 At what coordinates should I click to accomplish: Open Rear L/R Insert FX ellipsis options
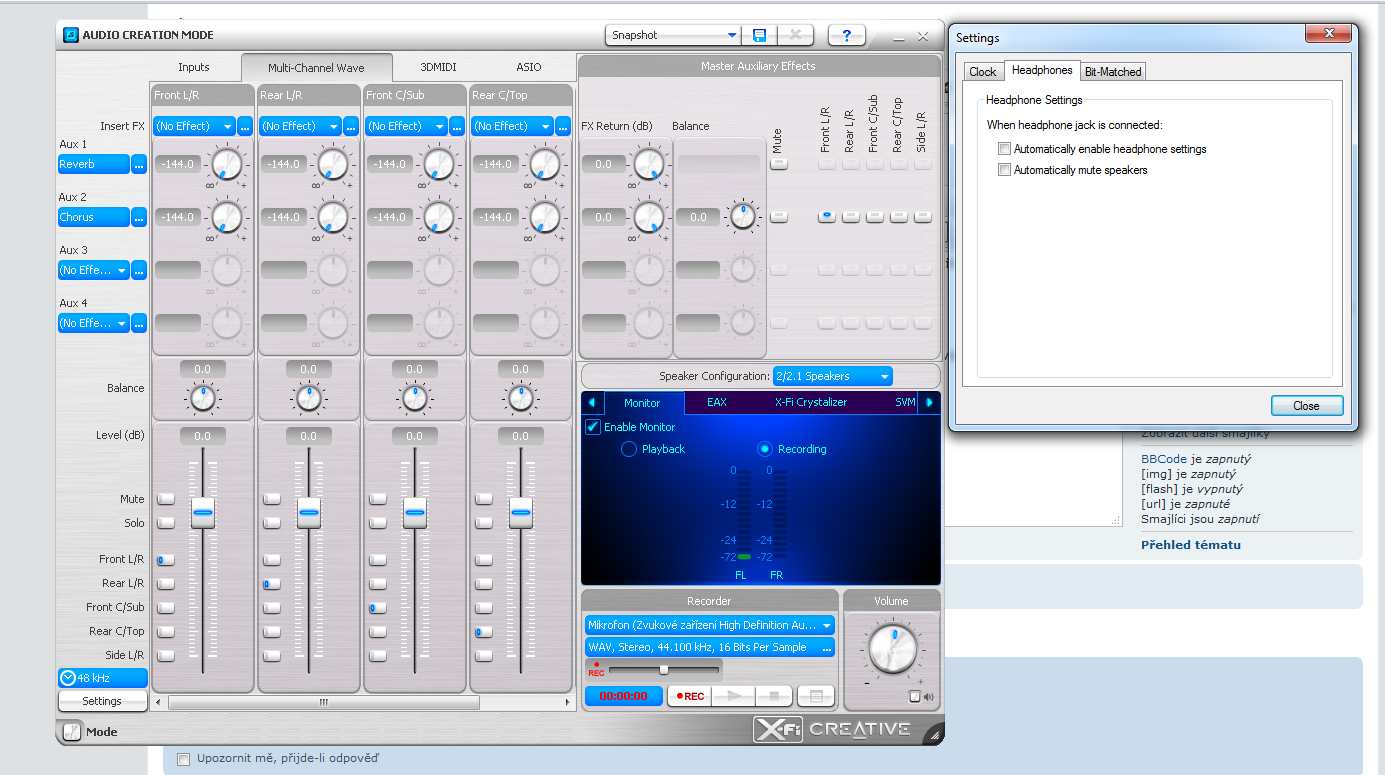point(351,126)
